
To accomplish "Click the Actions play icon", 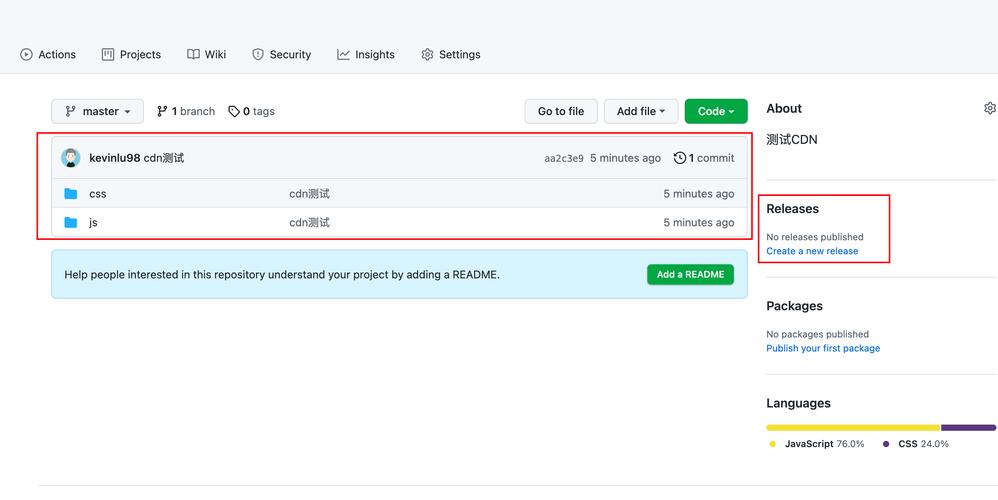I will (26, 55).
